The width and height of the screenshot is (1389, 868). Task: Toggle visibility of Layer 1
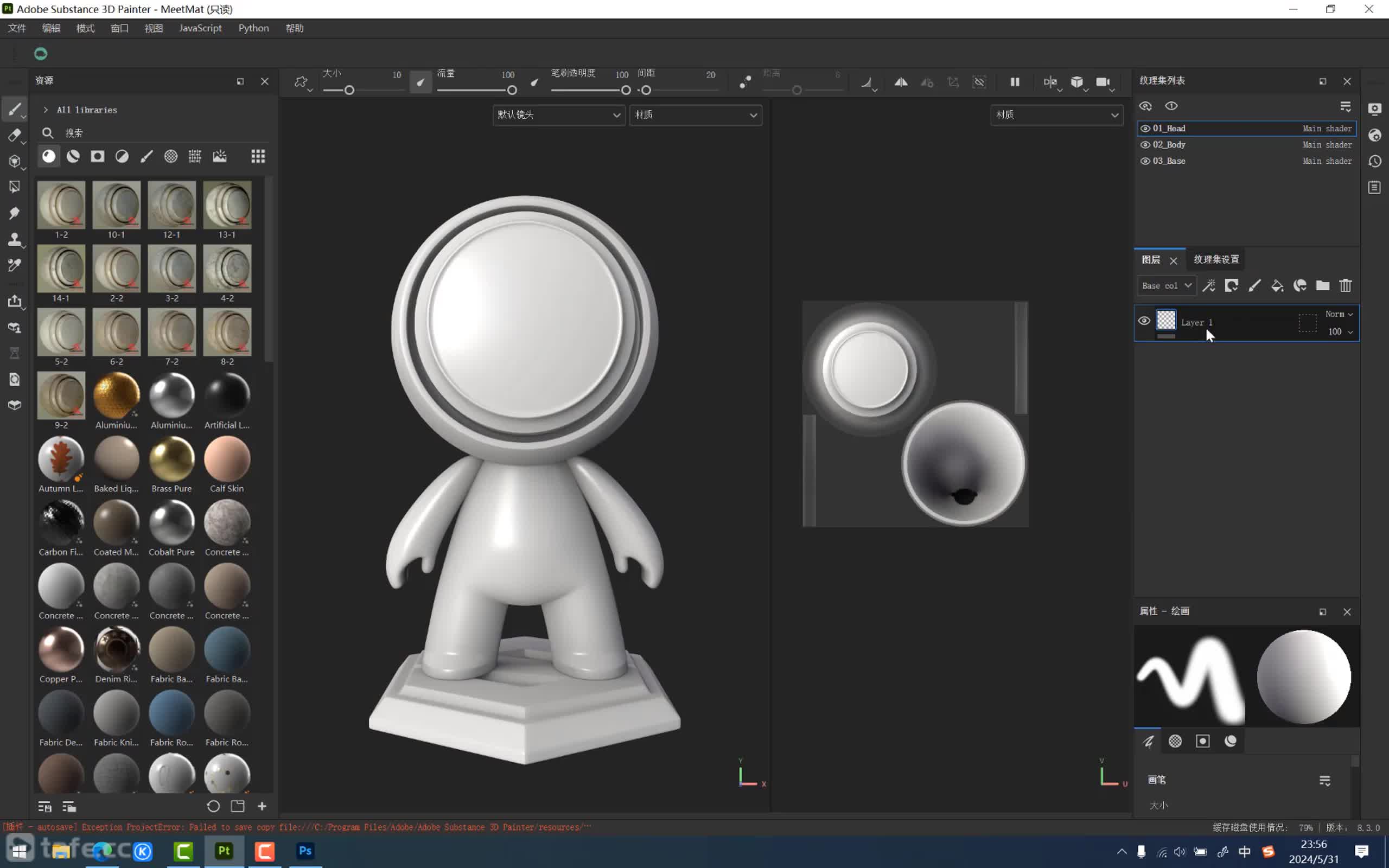coord(1143,320)
